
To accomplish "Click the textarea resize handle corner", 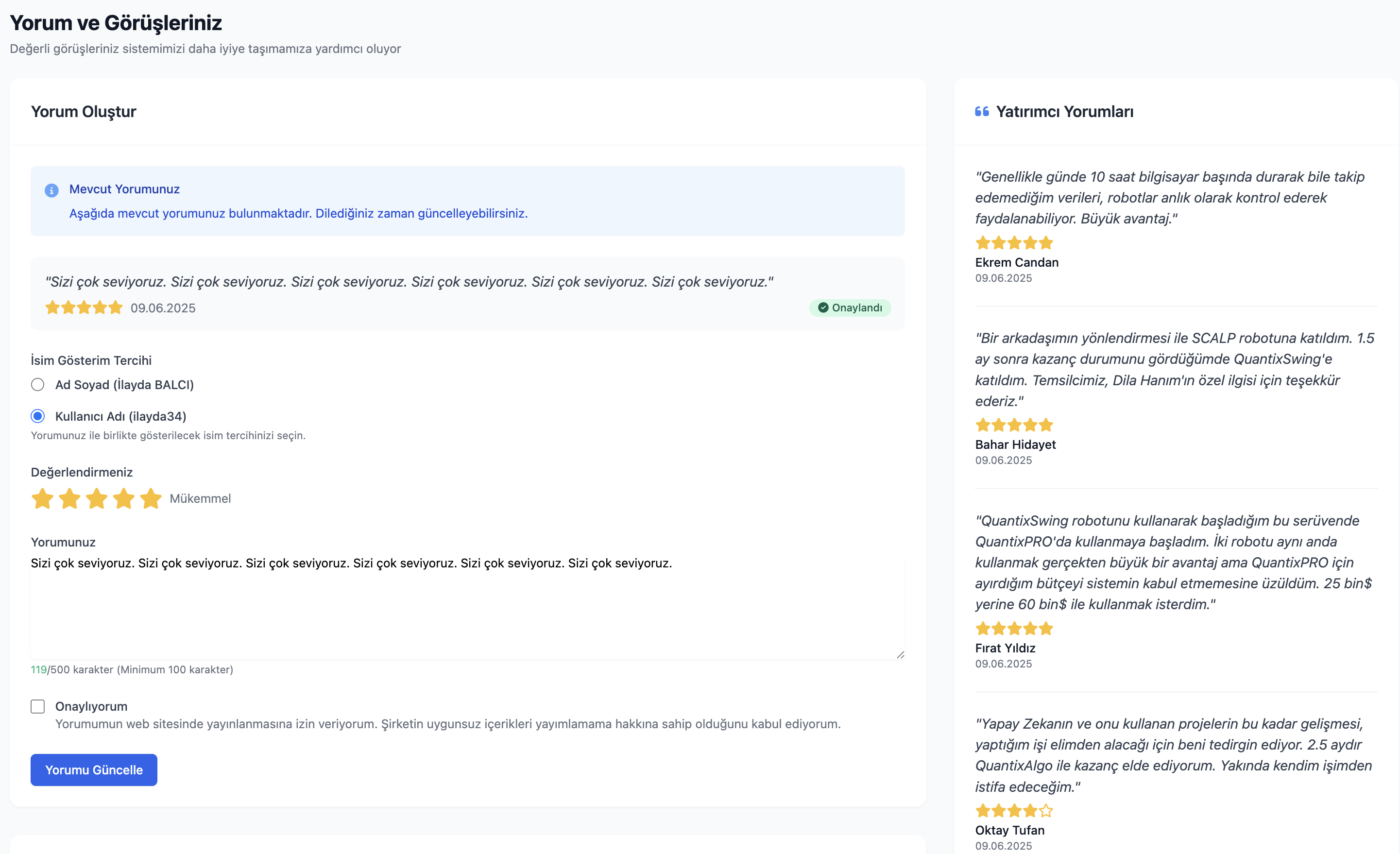I will [x=901, y=655].
